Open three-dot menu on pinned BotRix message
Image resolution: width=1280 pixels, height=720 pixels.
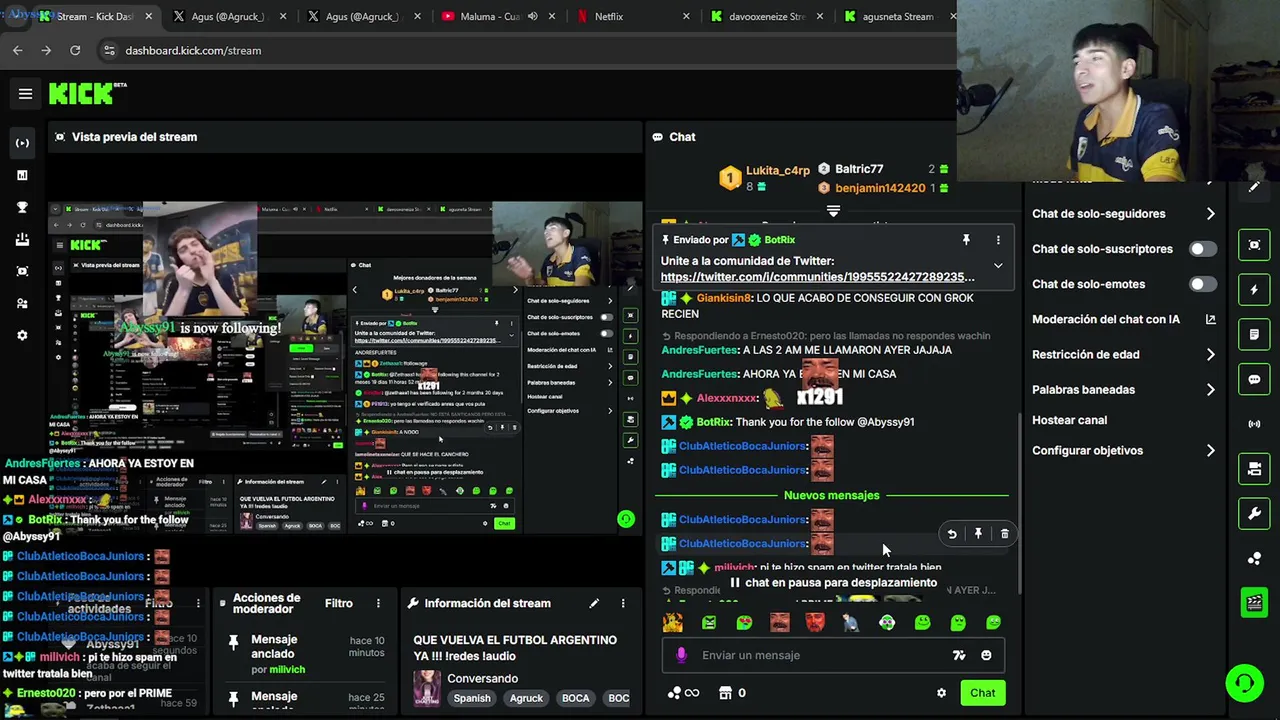tap(998, 240)
